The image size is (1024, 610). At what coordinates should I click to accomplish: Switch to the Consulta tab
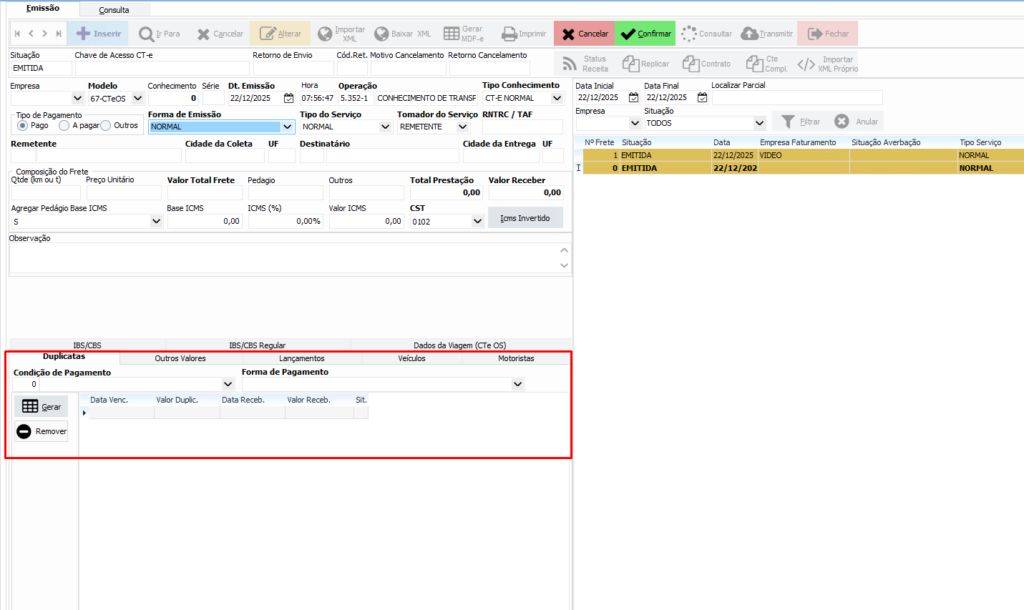(113, 9)
